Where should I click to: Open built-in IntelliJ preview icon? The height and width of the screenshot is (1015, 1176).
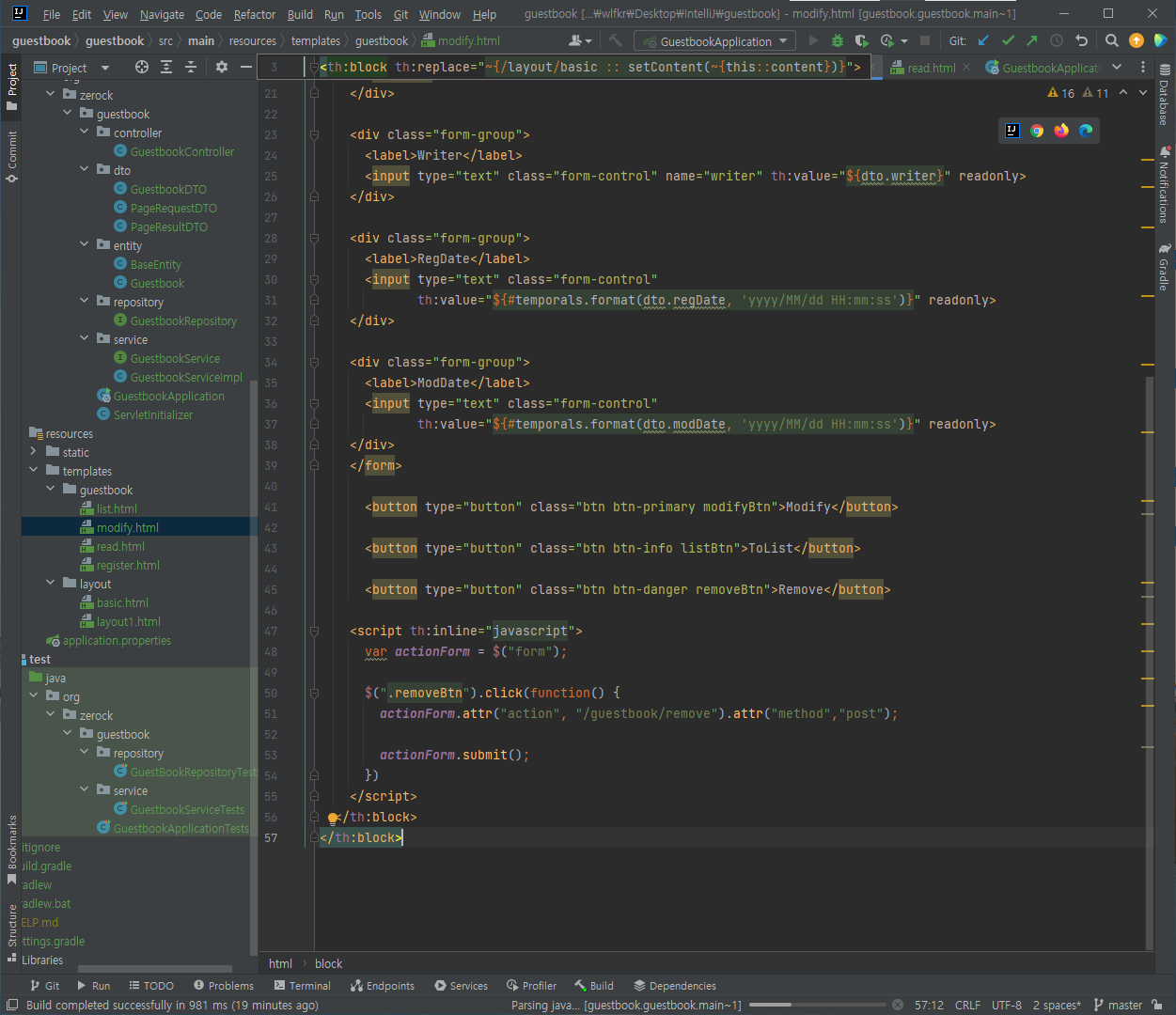[1012, 131]
